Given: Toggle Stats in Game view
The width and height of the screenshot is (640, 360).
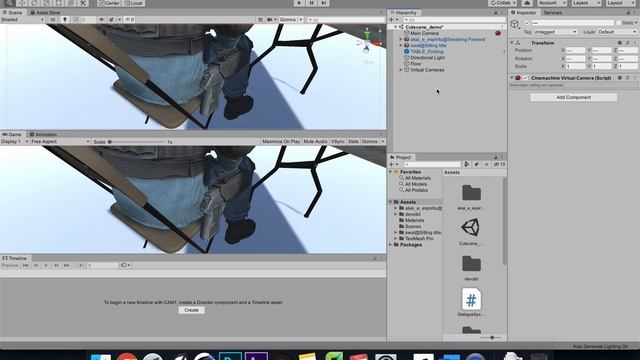Looking at the screenshot, I should tap(353, 142).
